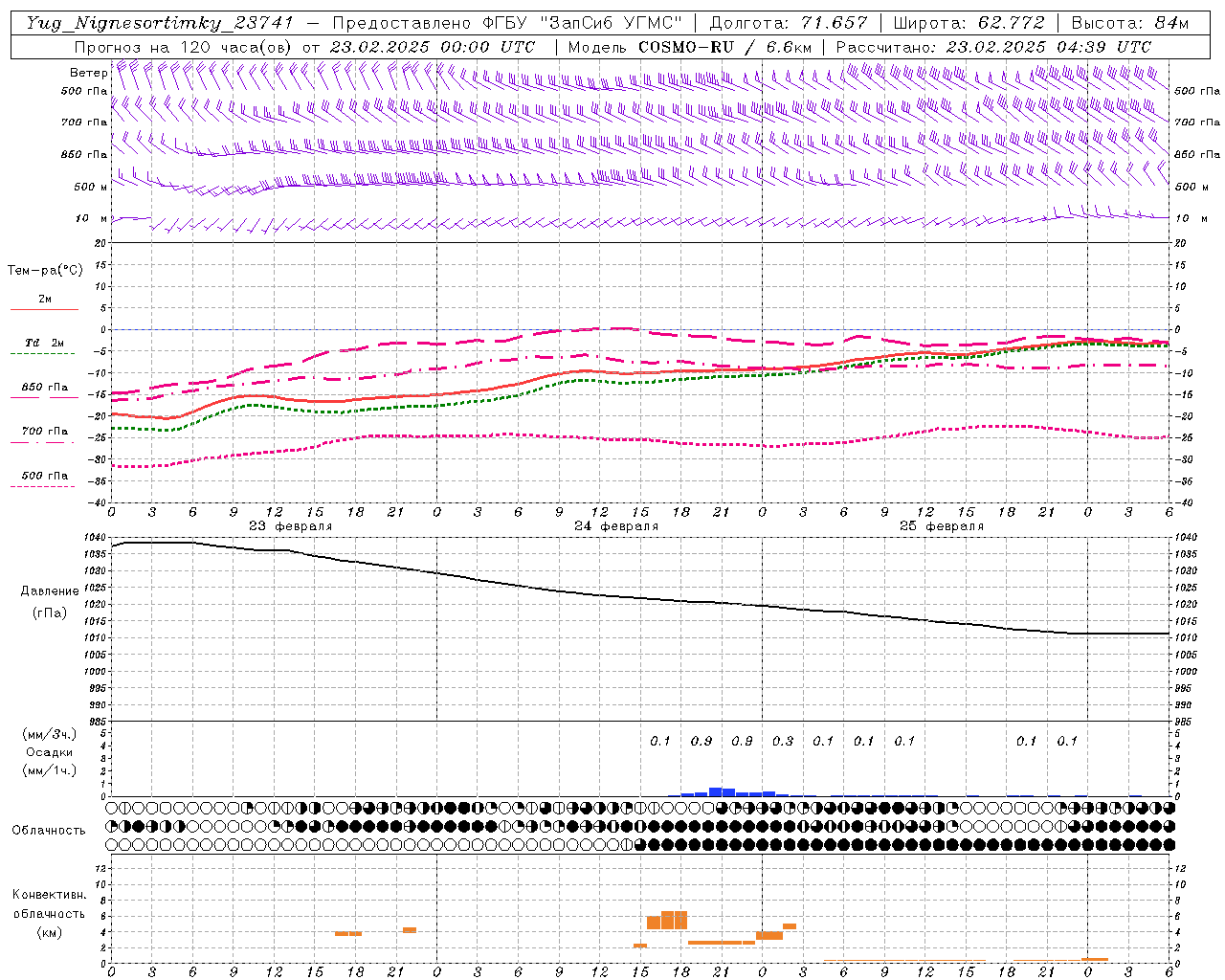Screen dimensions: 1225x980
Task: Click the Рассчитано: 23.02.2025 04:39 UTC text
Action: click(993, 47)
